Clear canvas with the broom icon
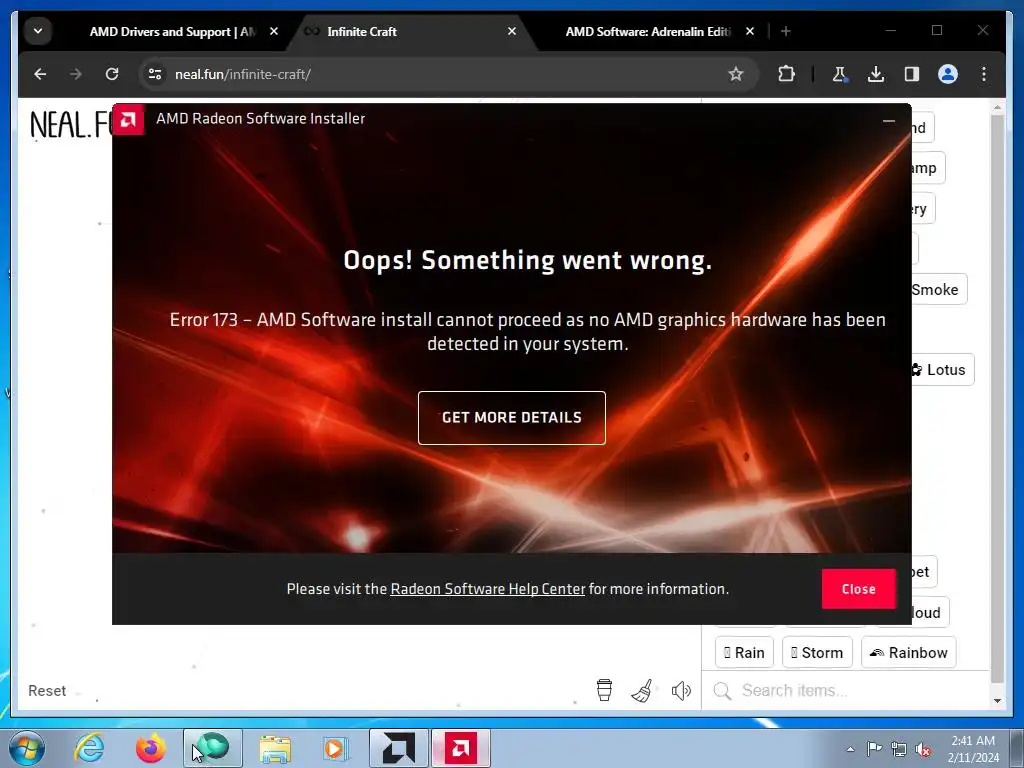The height and width of the screenshot is (768, 1024). [643, 690]
